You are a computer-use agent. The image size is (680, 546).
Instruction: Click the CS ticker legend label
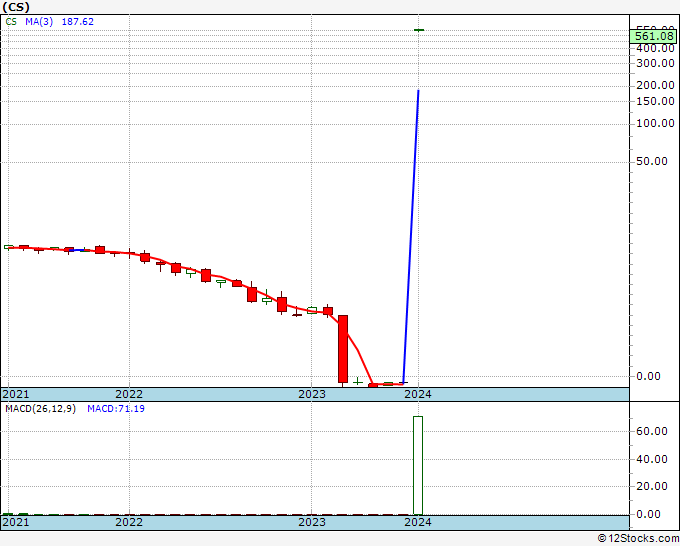click(x=11, y=22)
